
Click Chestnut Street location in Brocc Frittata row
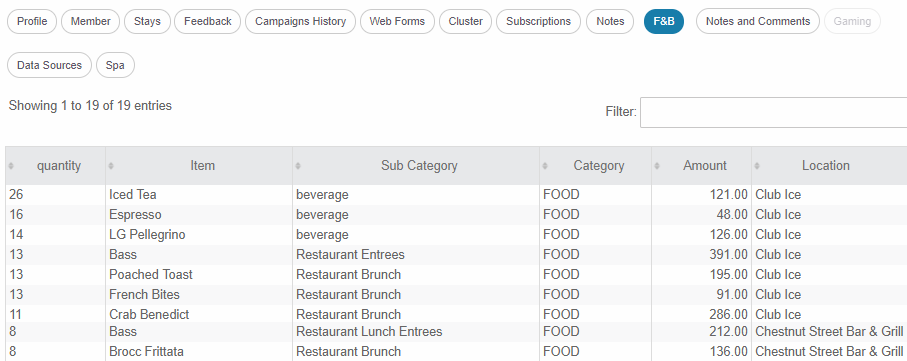[829, 352]
